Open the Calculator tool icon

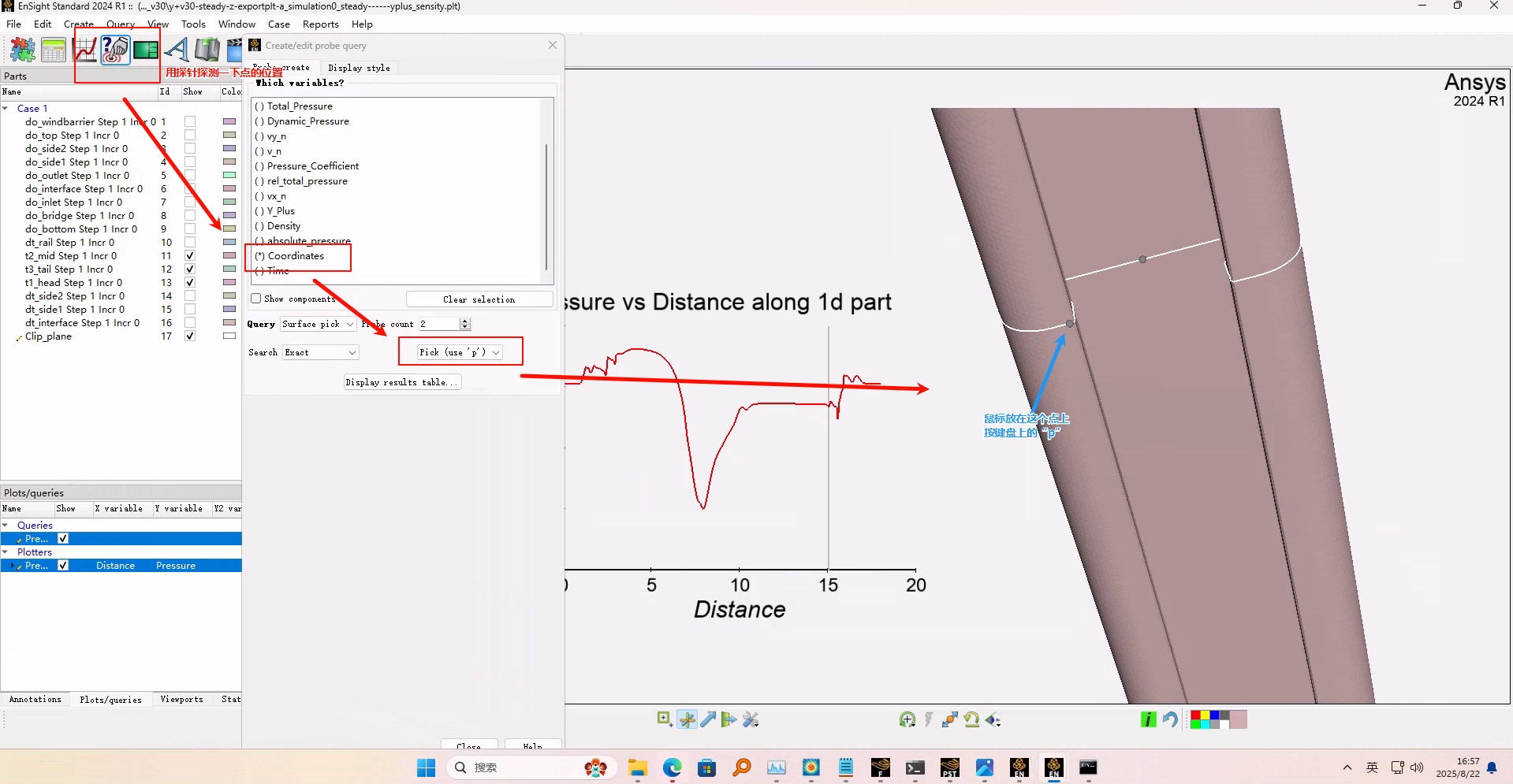(x=54, y=50)
